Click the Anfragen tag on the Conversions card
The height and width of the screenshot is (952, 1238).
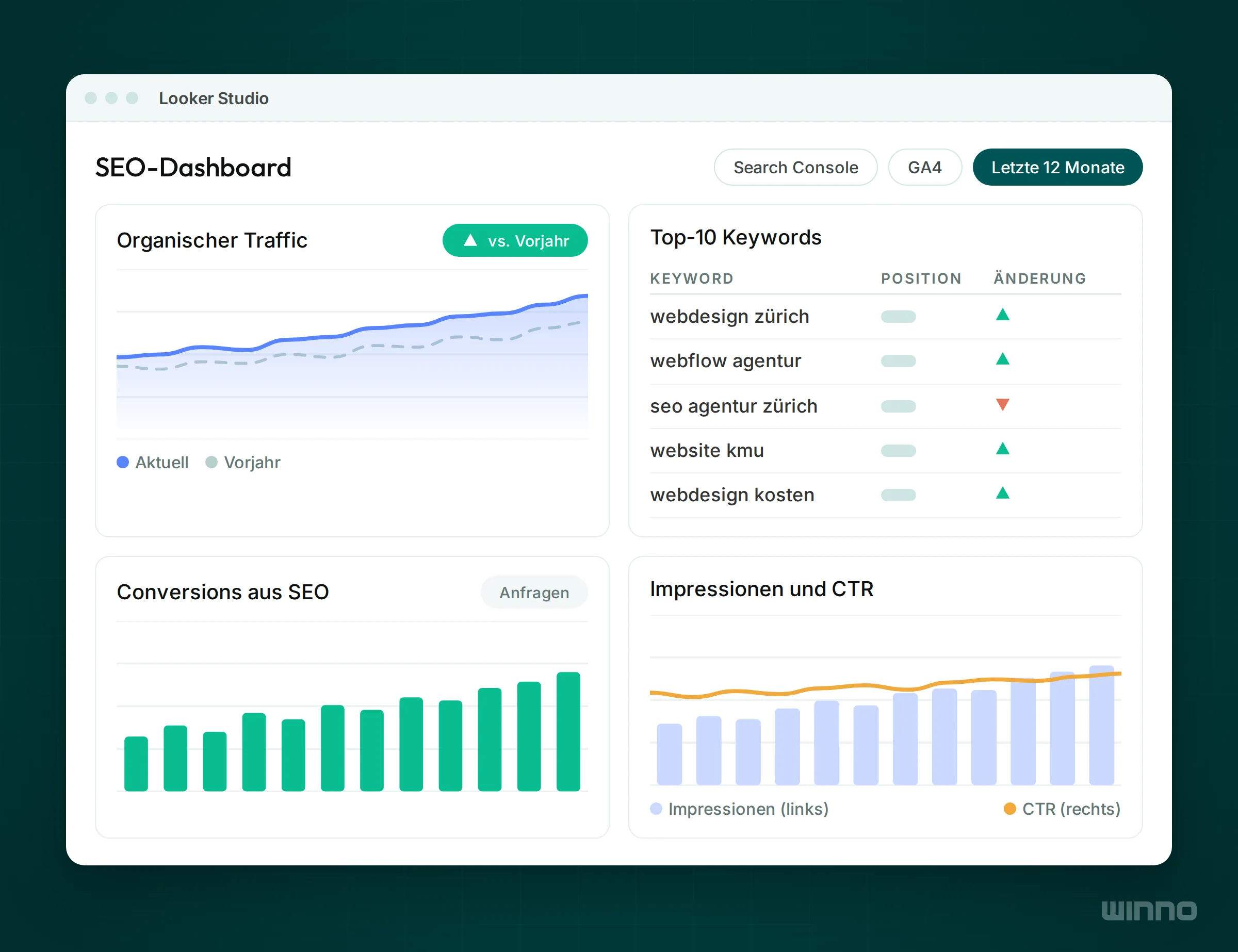tap(534, 592)
